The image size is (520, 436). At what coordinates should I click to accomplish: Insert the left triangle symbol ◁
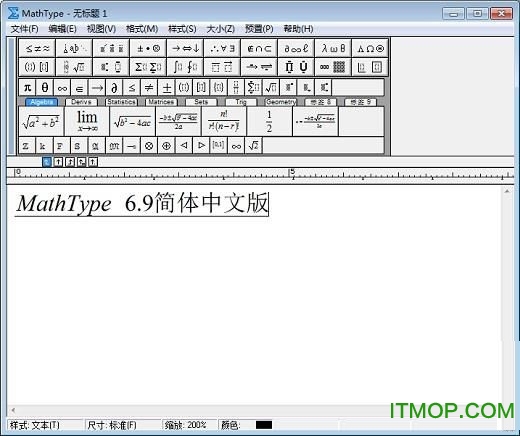(184, 146)
